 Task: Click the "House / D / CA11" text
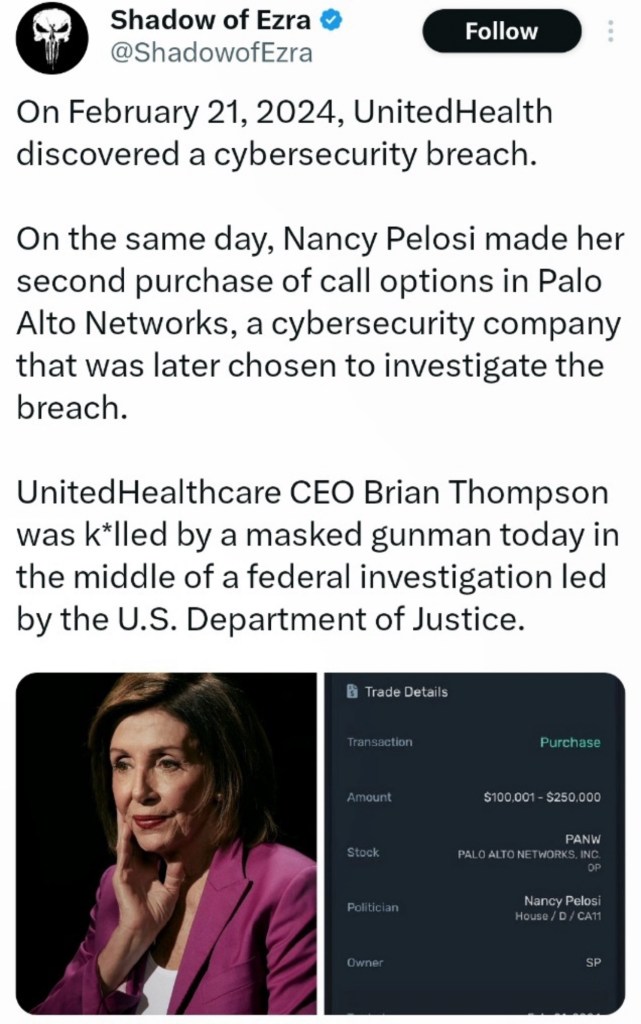(558, 916)
